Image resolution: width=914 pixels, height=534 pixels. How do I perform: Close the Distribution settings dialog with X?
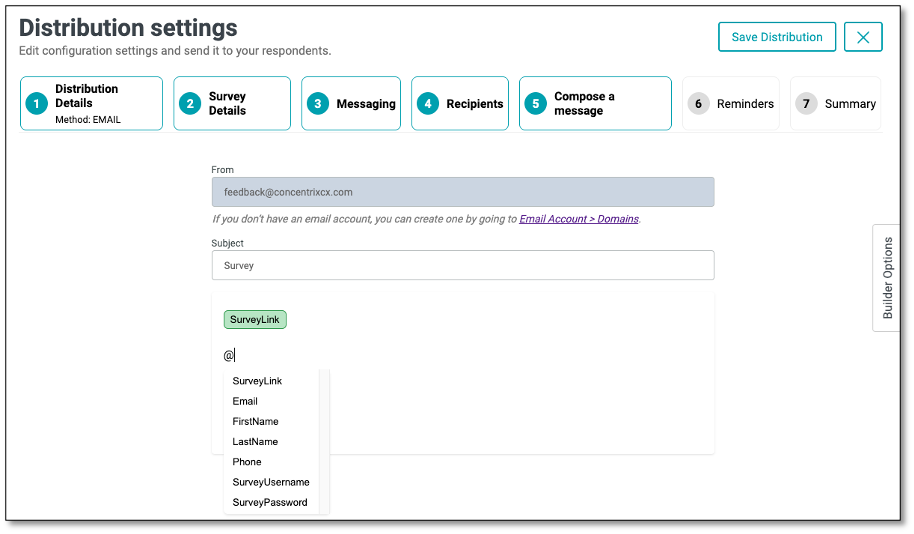click(x=863, y=37)
